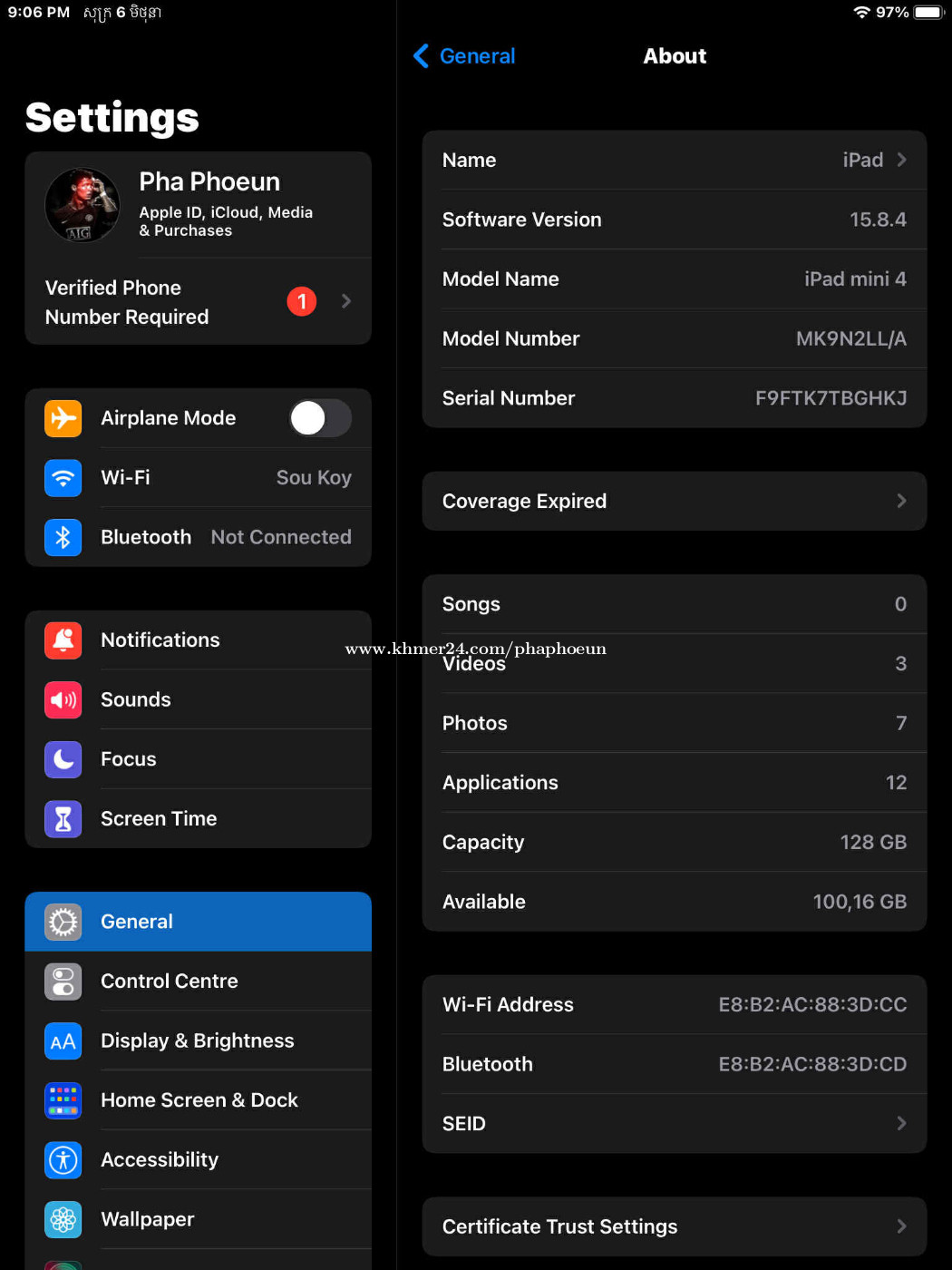This screenshot has width=952, height=1270.
Task: Tap the SEID label
Action: pos(464,1124)
